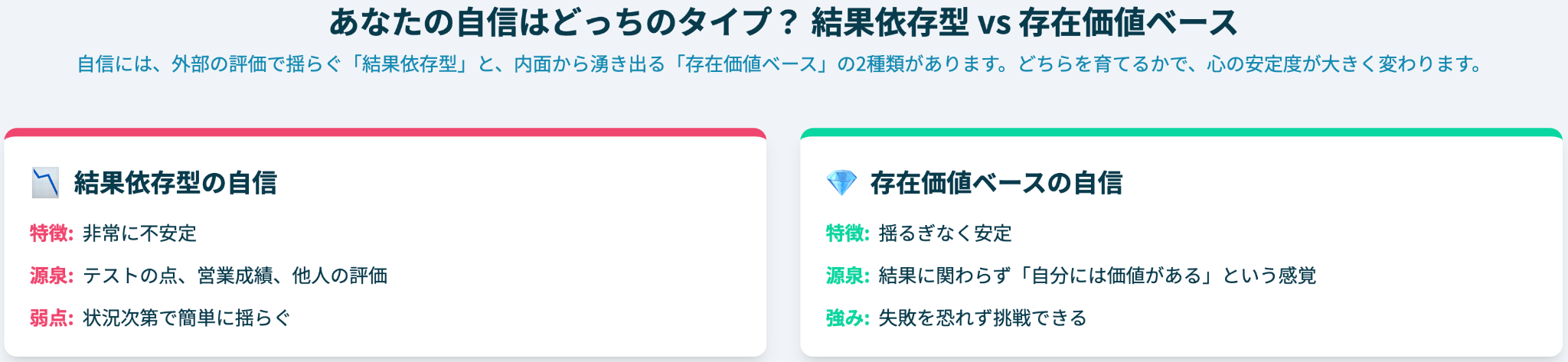Click the green top border of right card

[x=1181, y=132]
